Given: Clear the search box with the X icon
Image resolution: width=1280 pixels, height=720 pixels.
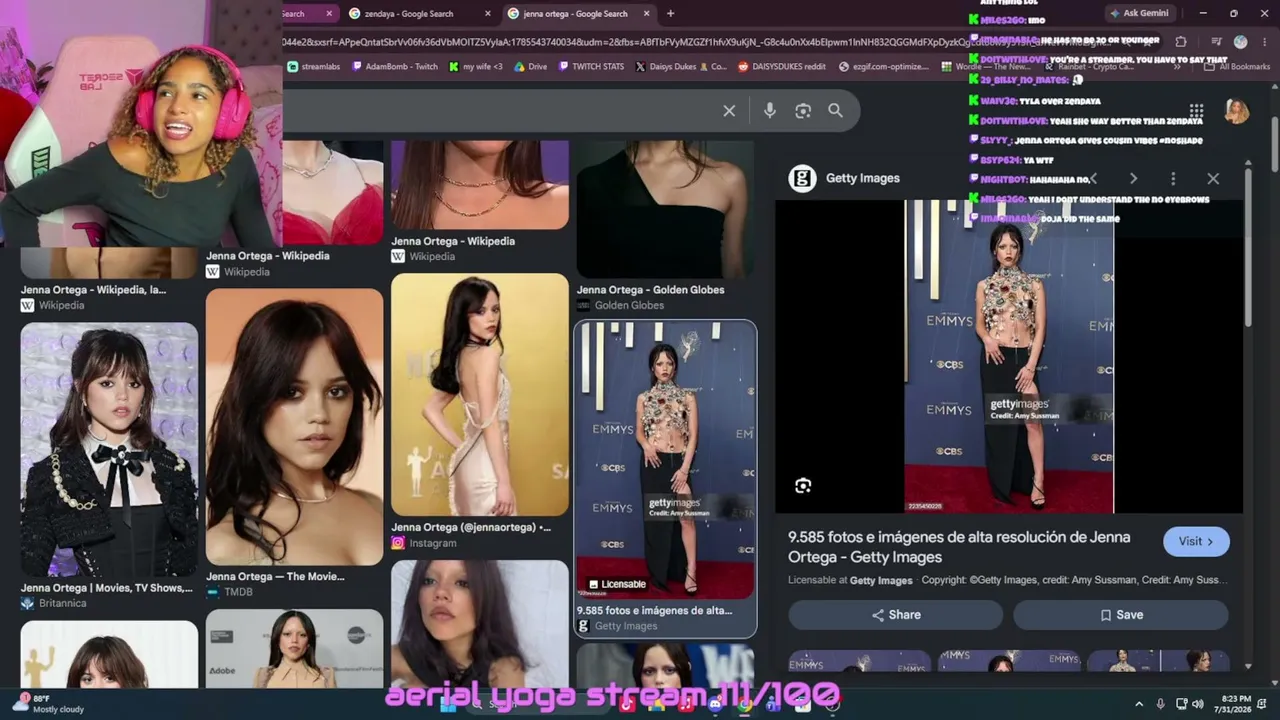Looking at the screenshot, I should point(729,111).
